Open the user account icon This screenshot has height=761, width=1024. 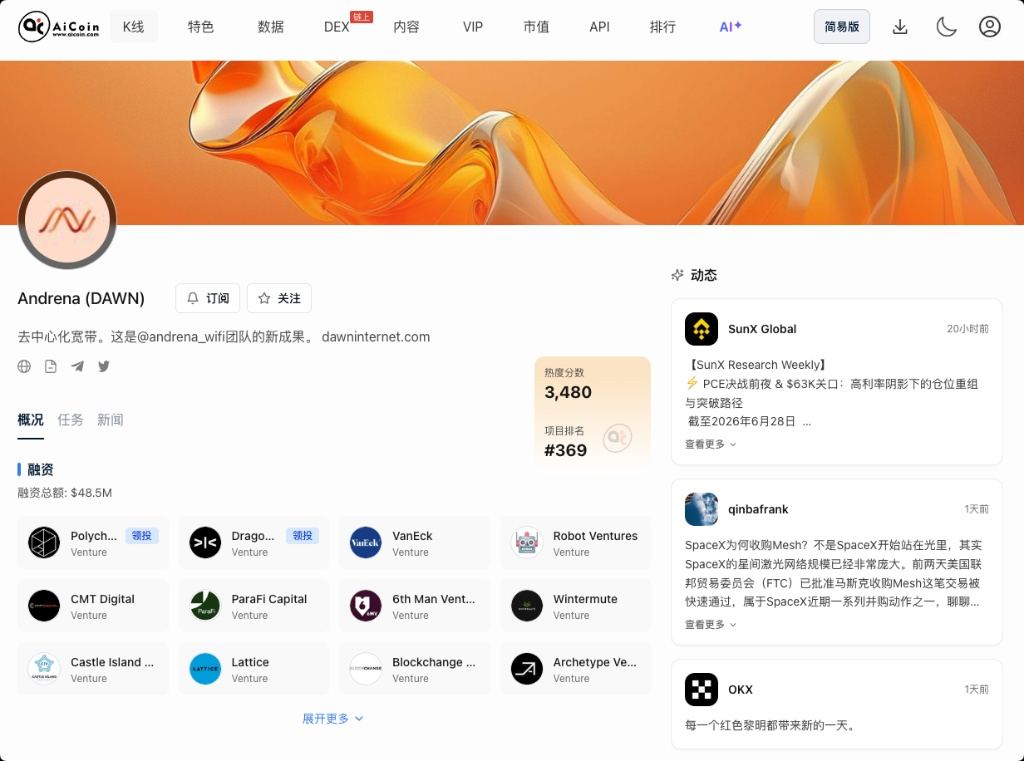click(x=989, y=27)
